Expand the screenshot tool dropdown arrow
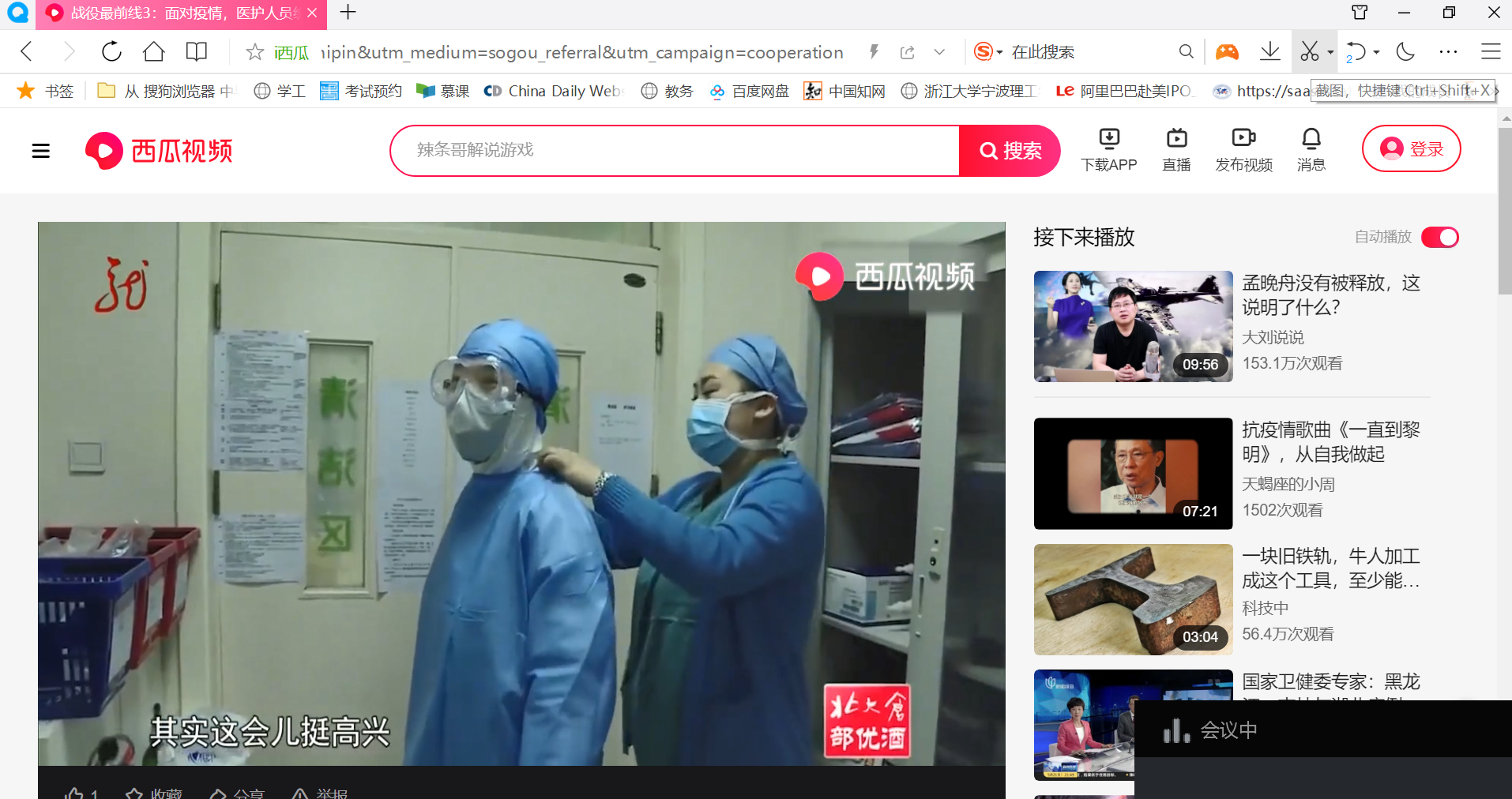 (x=1330, y=52)
